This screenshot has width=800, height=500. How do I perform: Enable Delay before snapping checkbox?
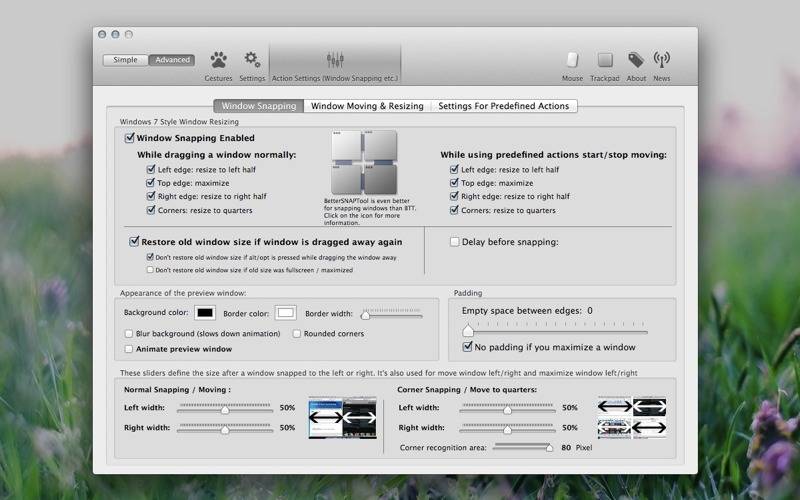coord(455,242)
